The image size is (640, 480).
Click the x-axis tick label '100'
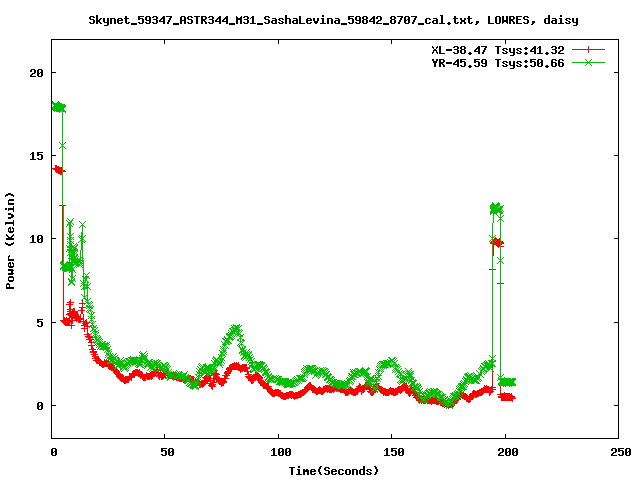[x=280, y=452]
